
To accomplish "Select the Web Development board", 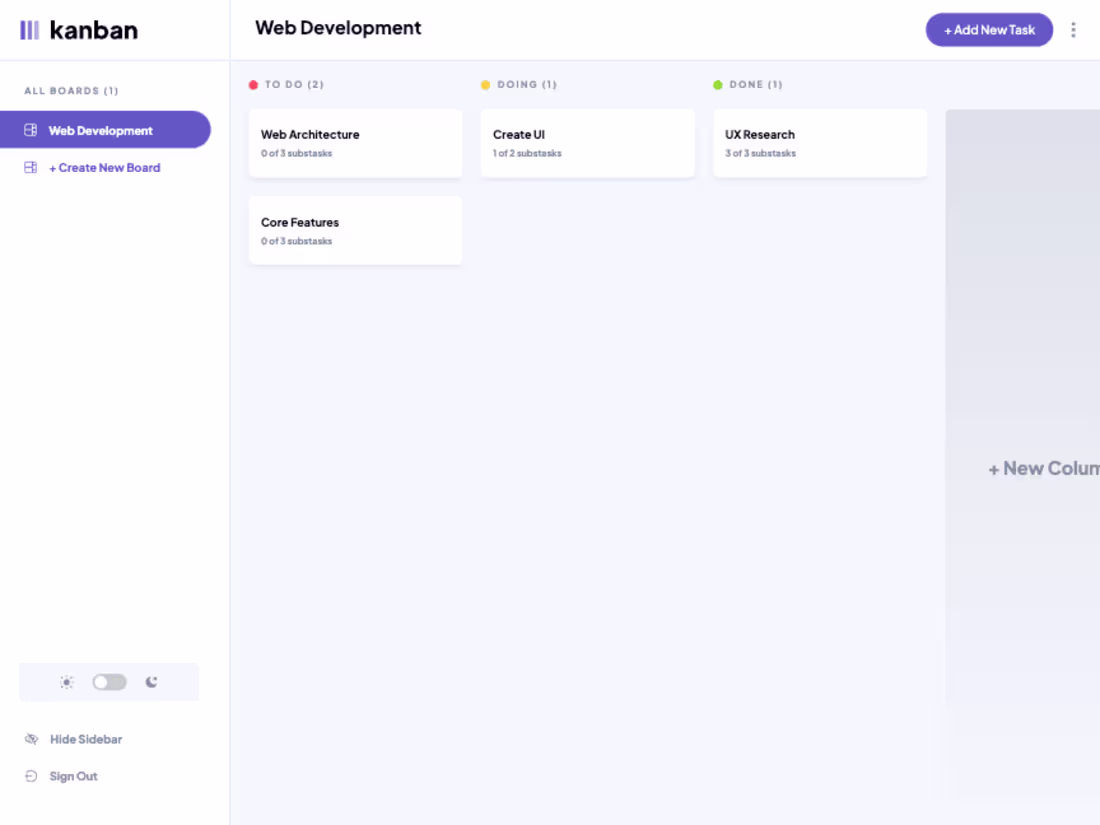I will tap(101, 130).
